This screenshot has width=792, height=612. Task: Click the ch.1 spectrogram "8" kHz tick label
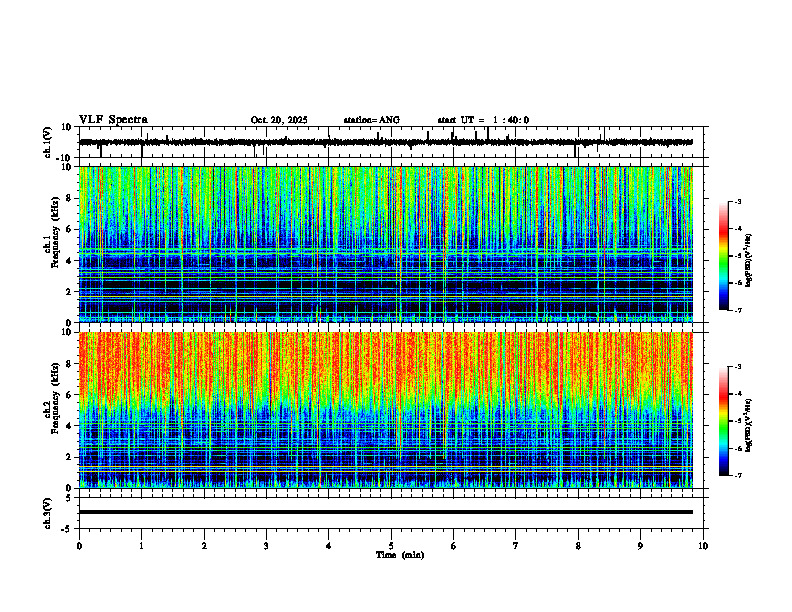tap(69, 198)
